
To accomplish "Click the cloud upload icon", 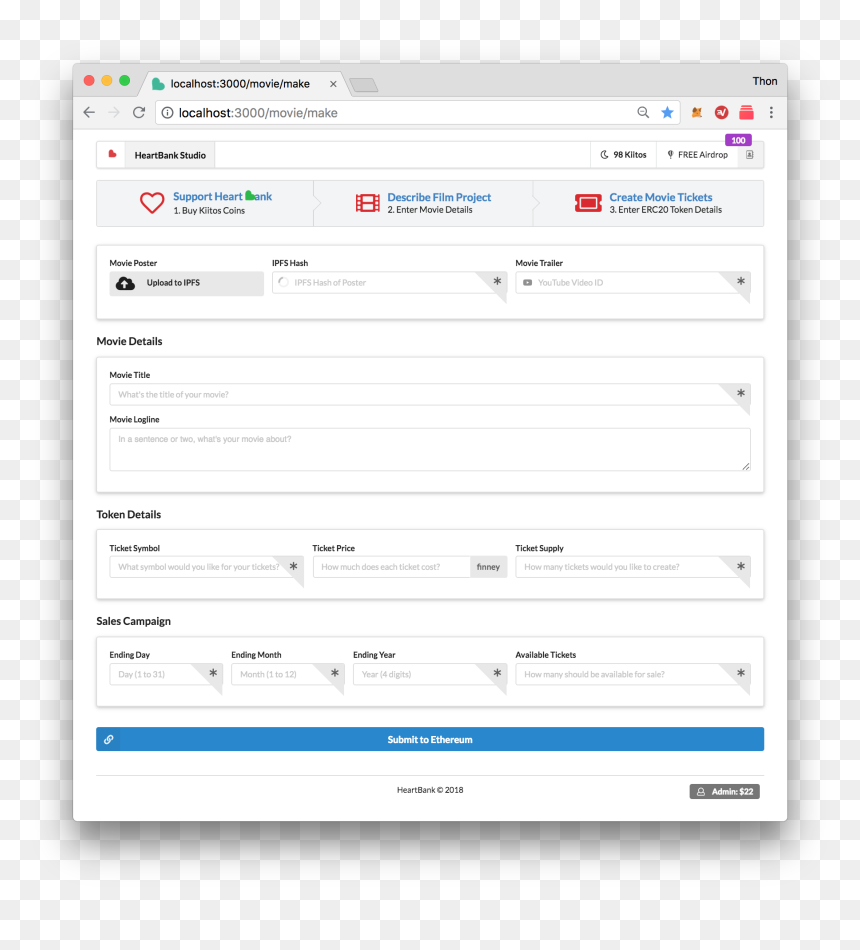I will click(x=125, y=283).
